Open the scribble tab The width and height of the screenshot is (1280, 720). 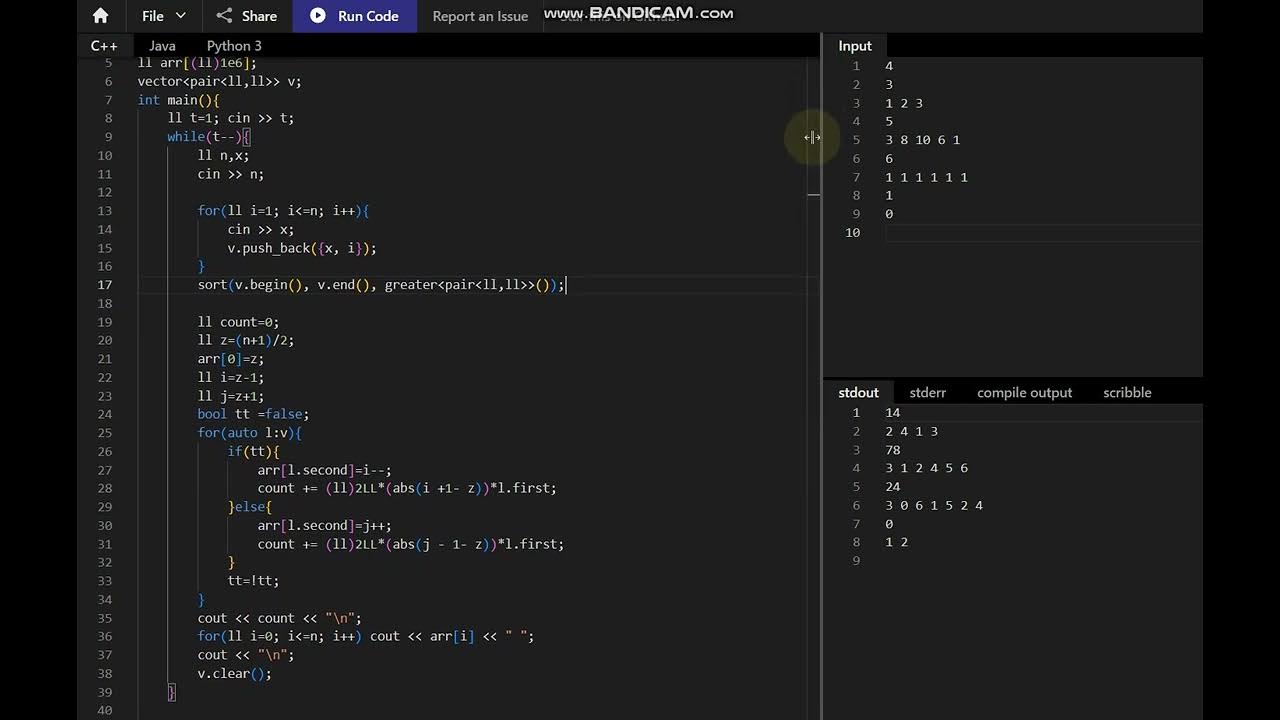click(x=1127, y=393)
